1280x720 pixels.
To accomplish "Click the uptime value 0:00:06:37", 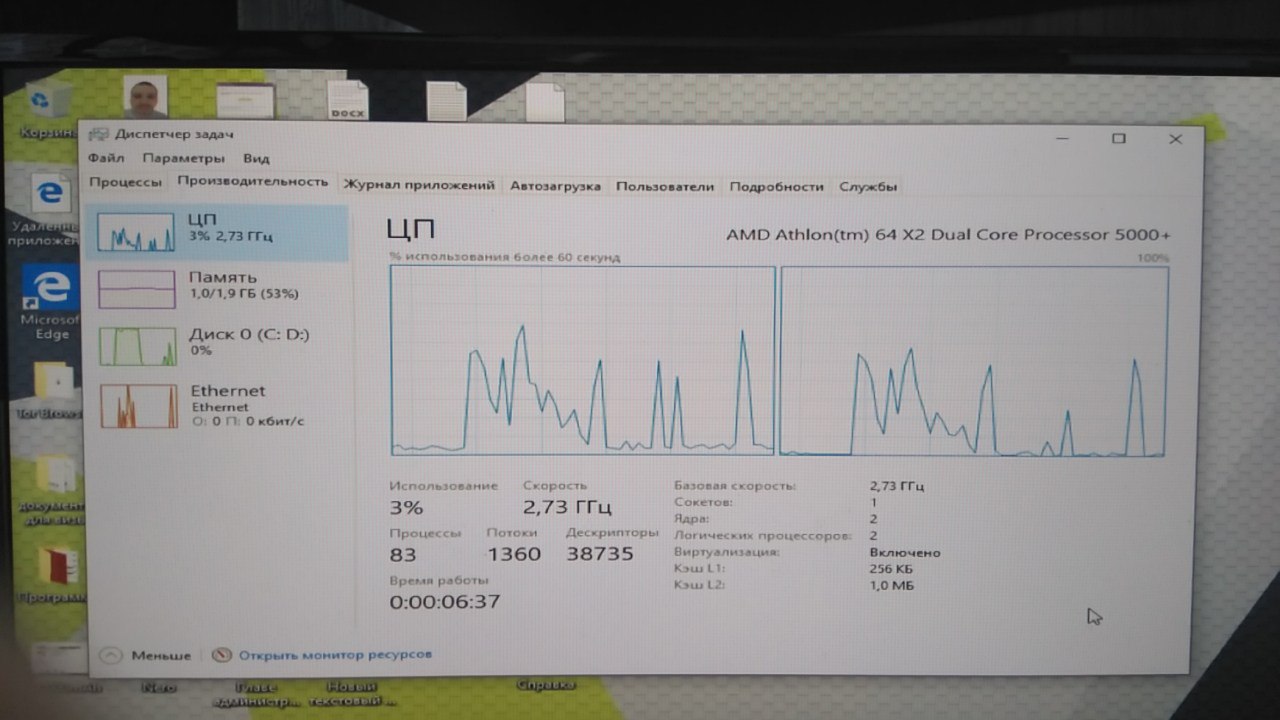I will click(444, 601).
